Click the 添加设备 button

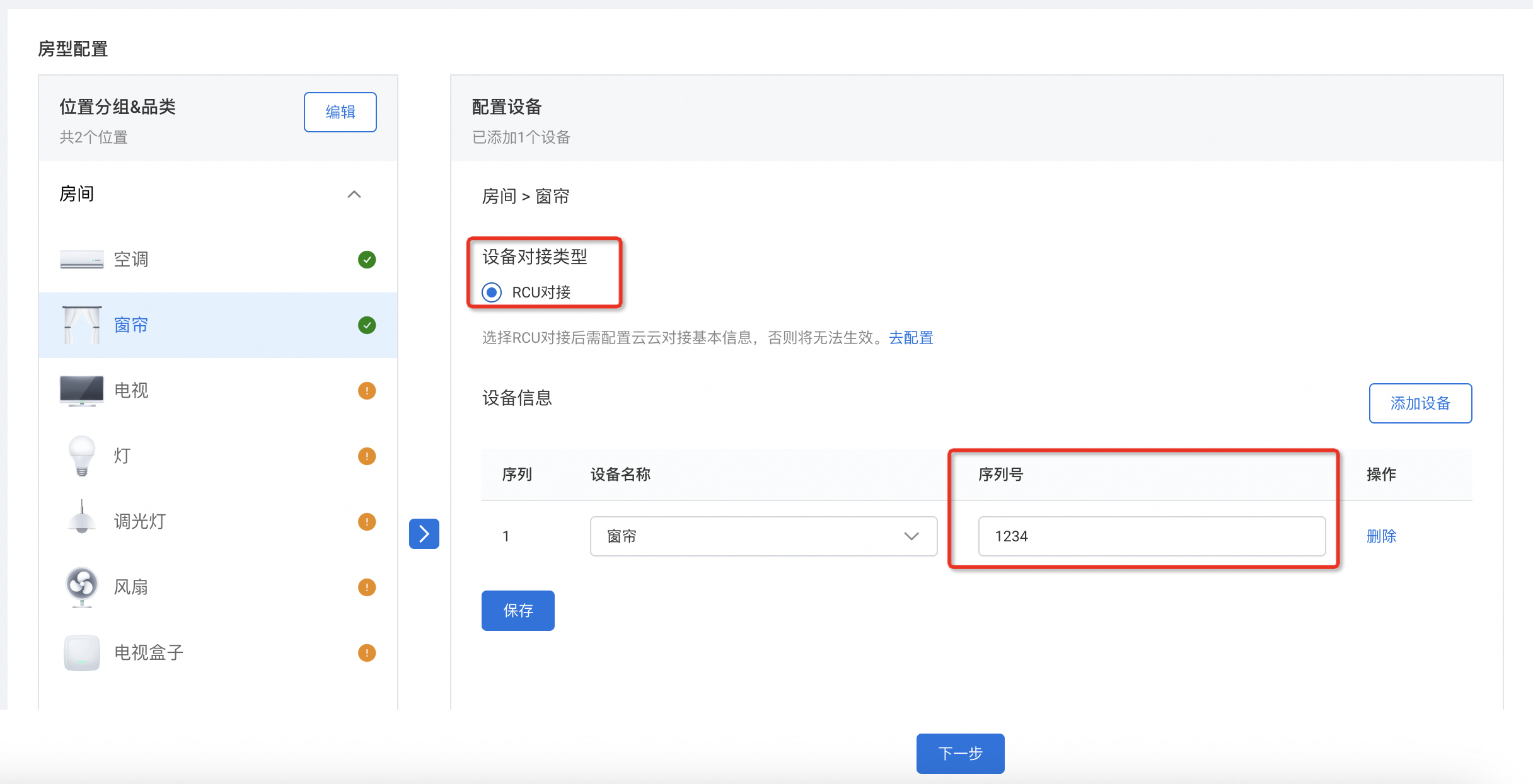point(1420,403)
